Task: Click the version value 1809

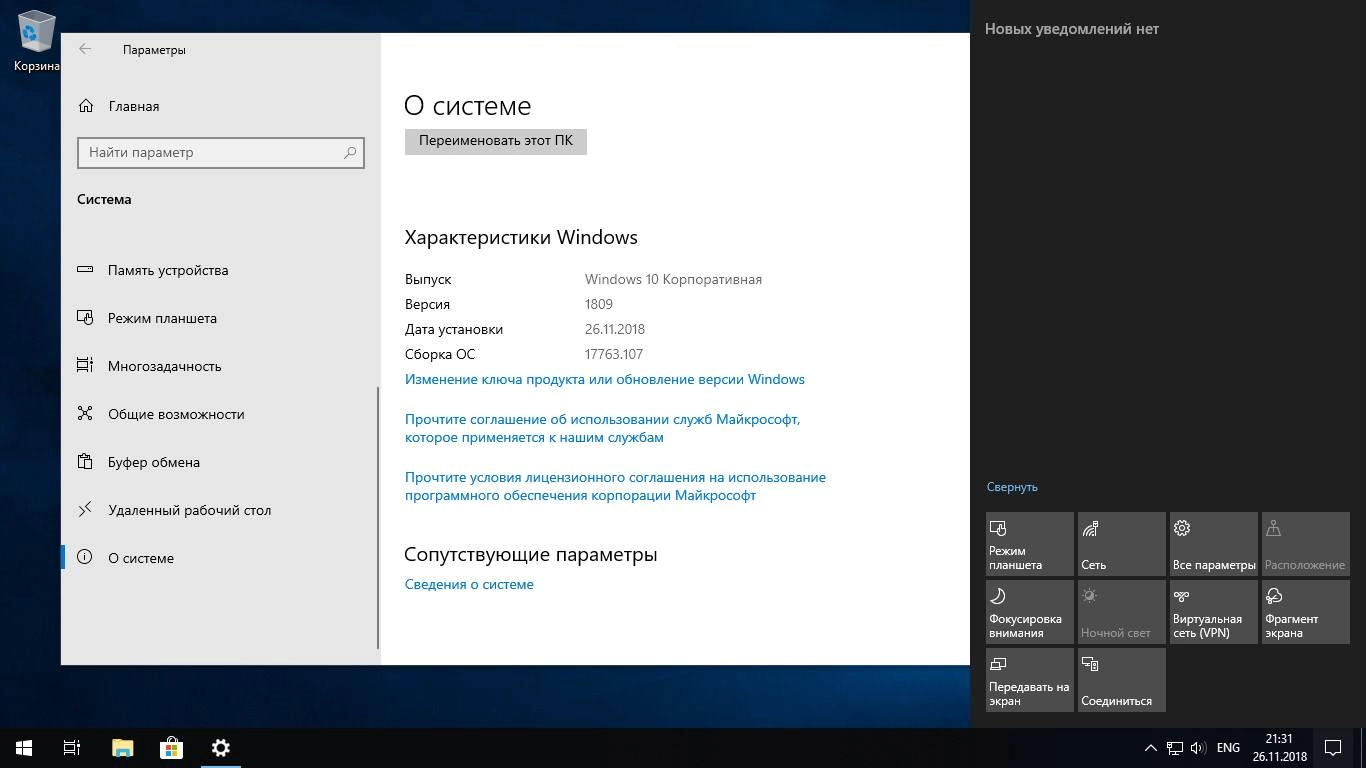Action: (599, 304)
